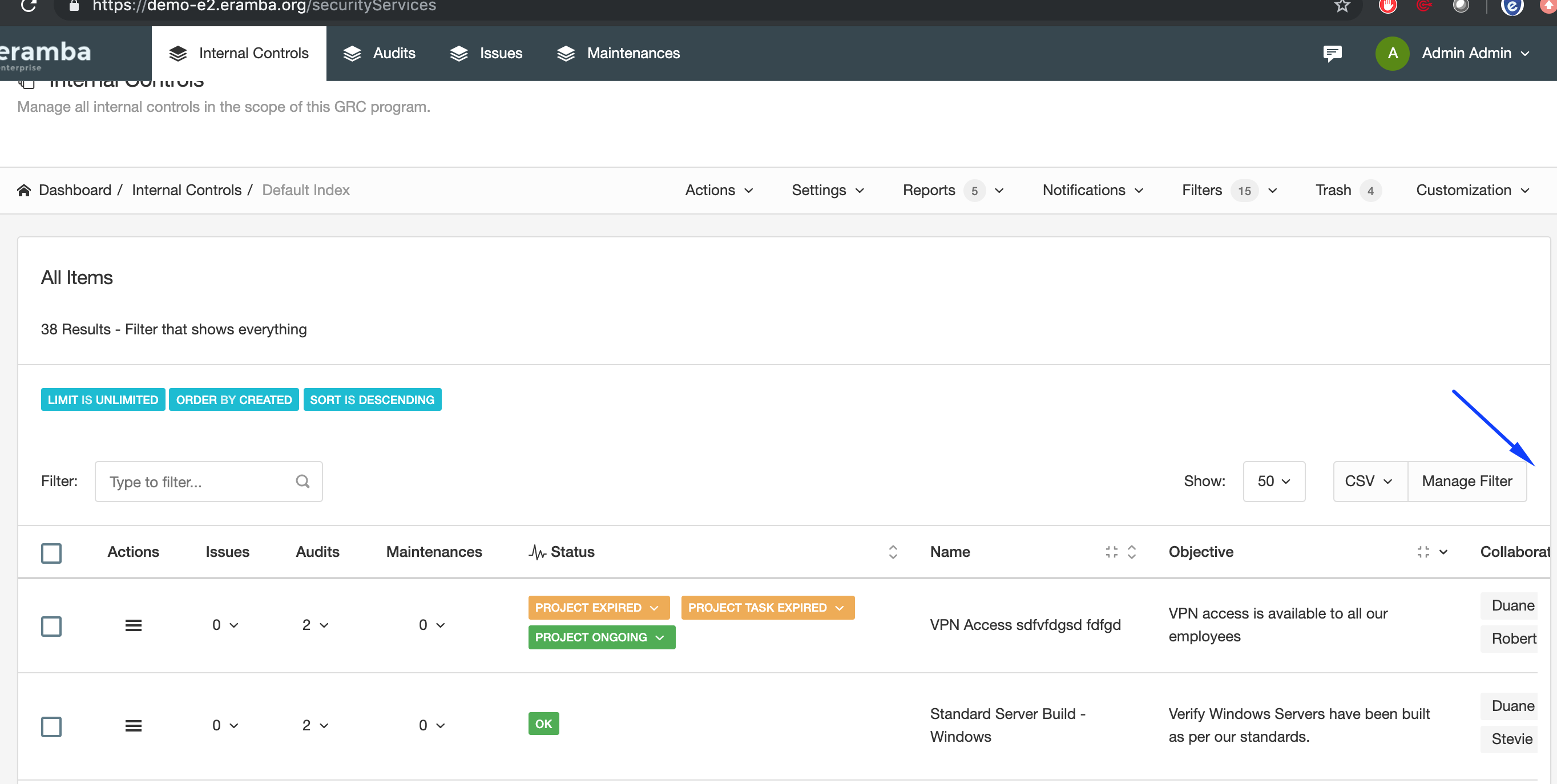Switch to Maintenances tab

tap(618, 53)
